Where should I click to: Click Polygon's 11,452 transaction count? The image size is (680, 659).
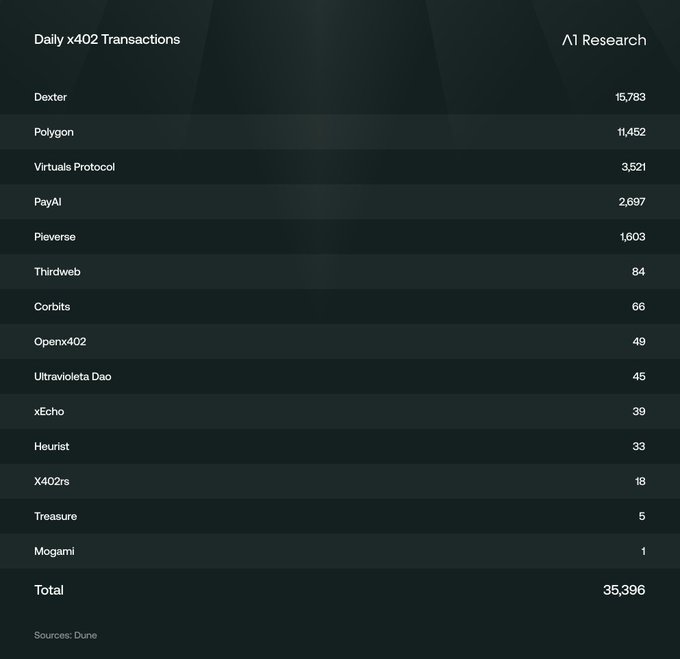[x=631, y=132]
